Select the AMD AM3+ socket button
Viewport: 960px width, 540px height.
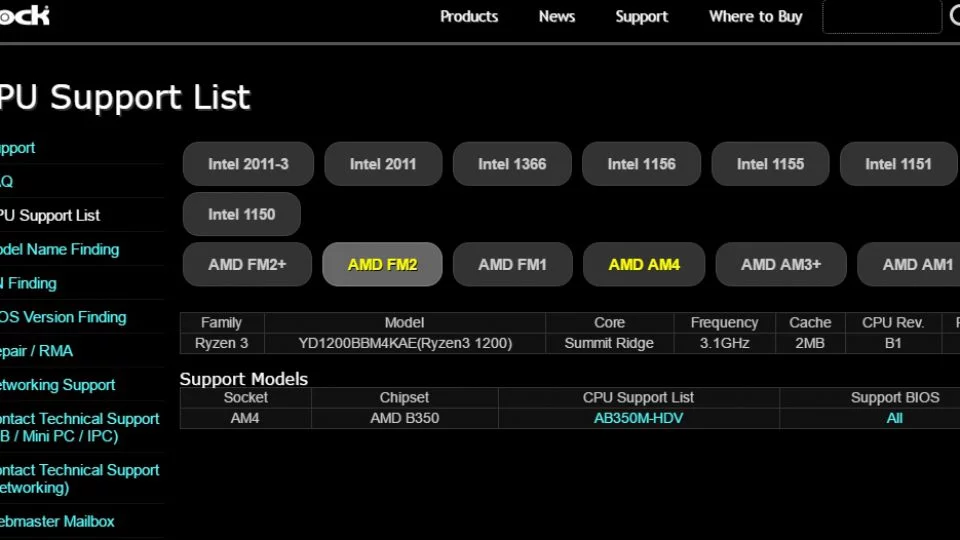(x=781, y=264)
